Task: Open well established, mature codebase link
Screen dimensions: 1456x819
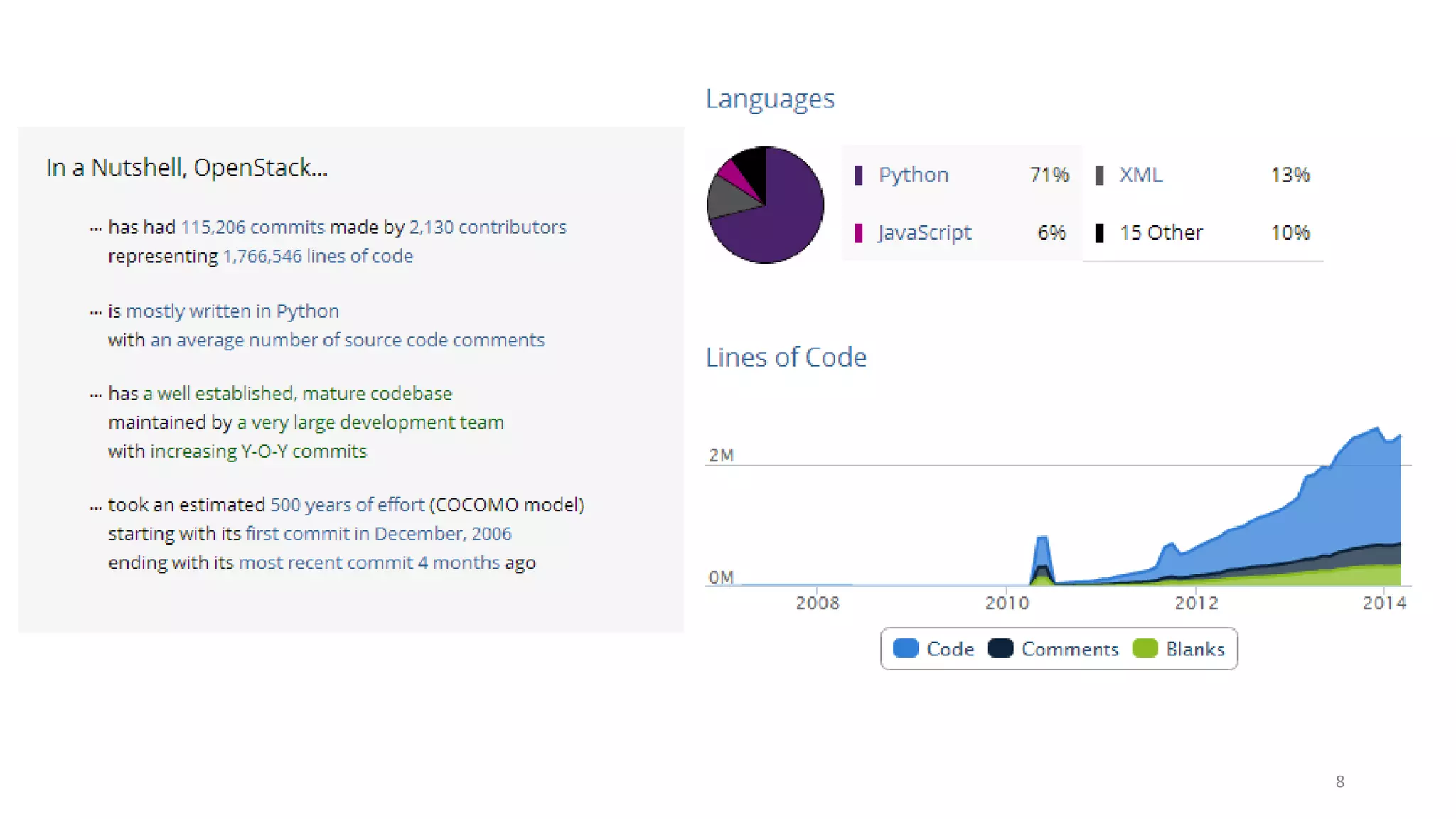Action: pyautogui.click(x=298, y=393)
